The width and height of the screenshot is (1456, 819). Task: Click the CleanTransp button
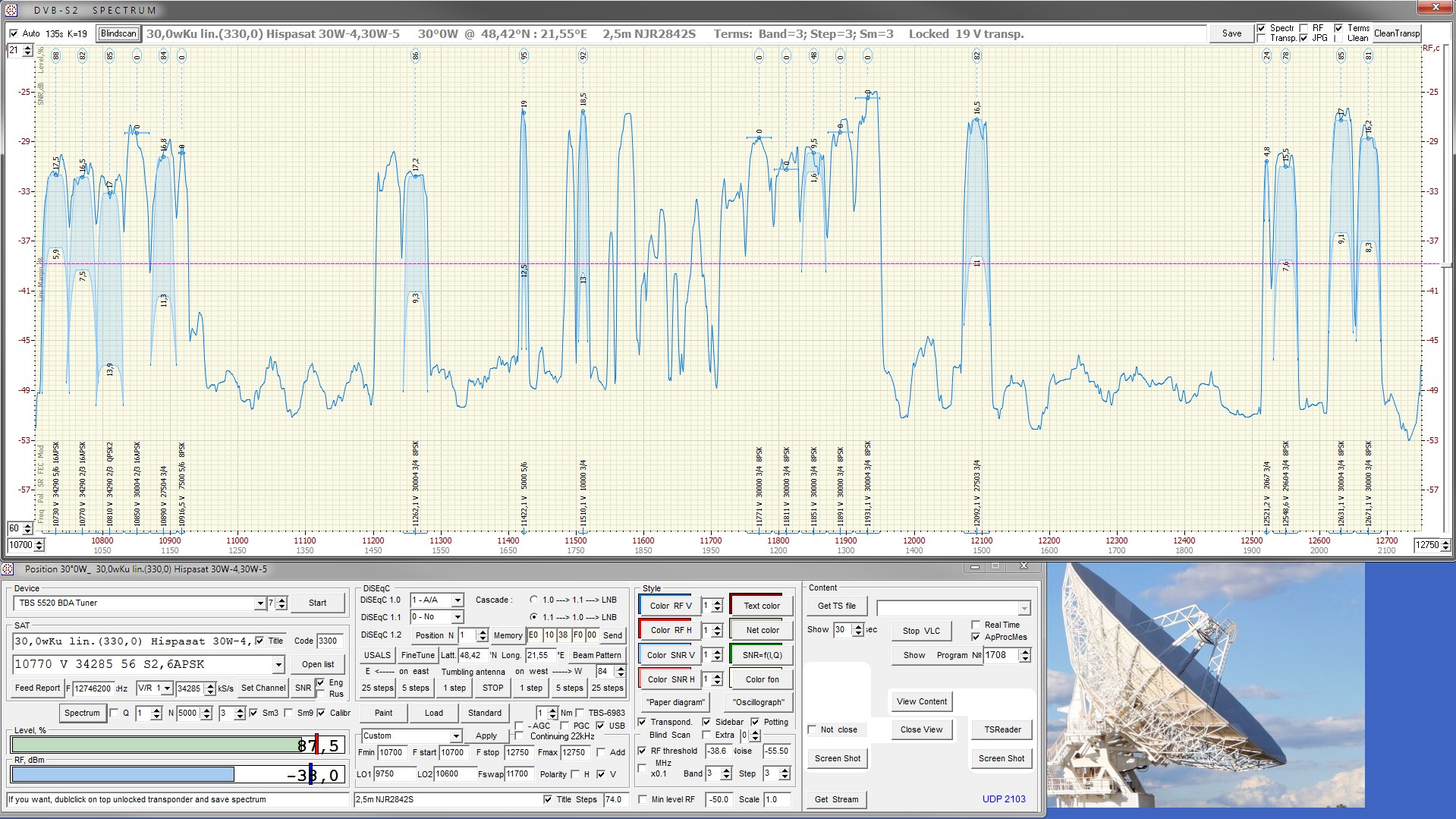tap(1396, 33)
